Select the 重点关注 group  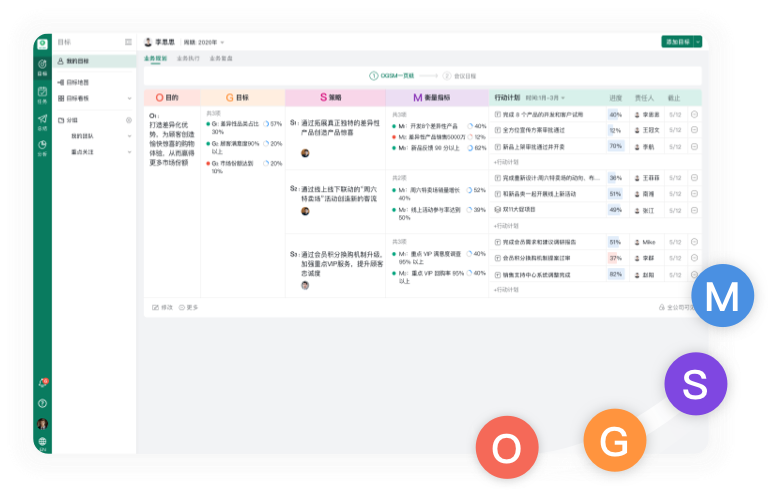pos(82,152)
